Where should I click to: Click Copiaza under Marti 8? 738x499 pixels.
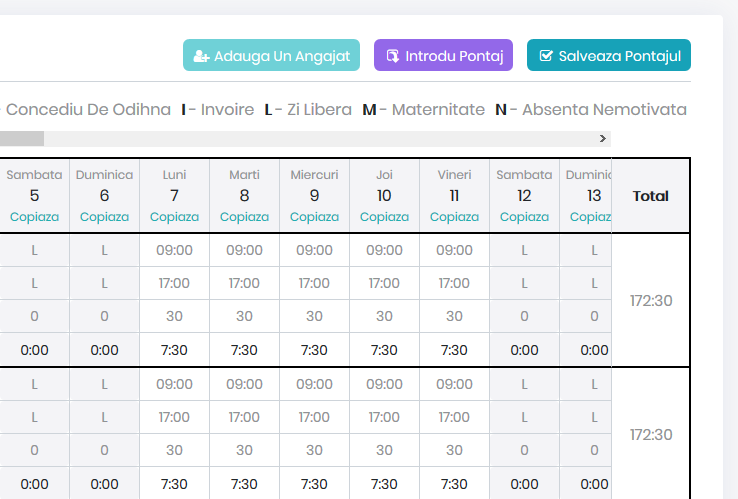click(x=244, y=217)
